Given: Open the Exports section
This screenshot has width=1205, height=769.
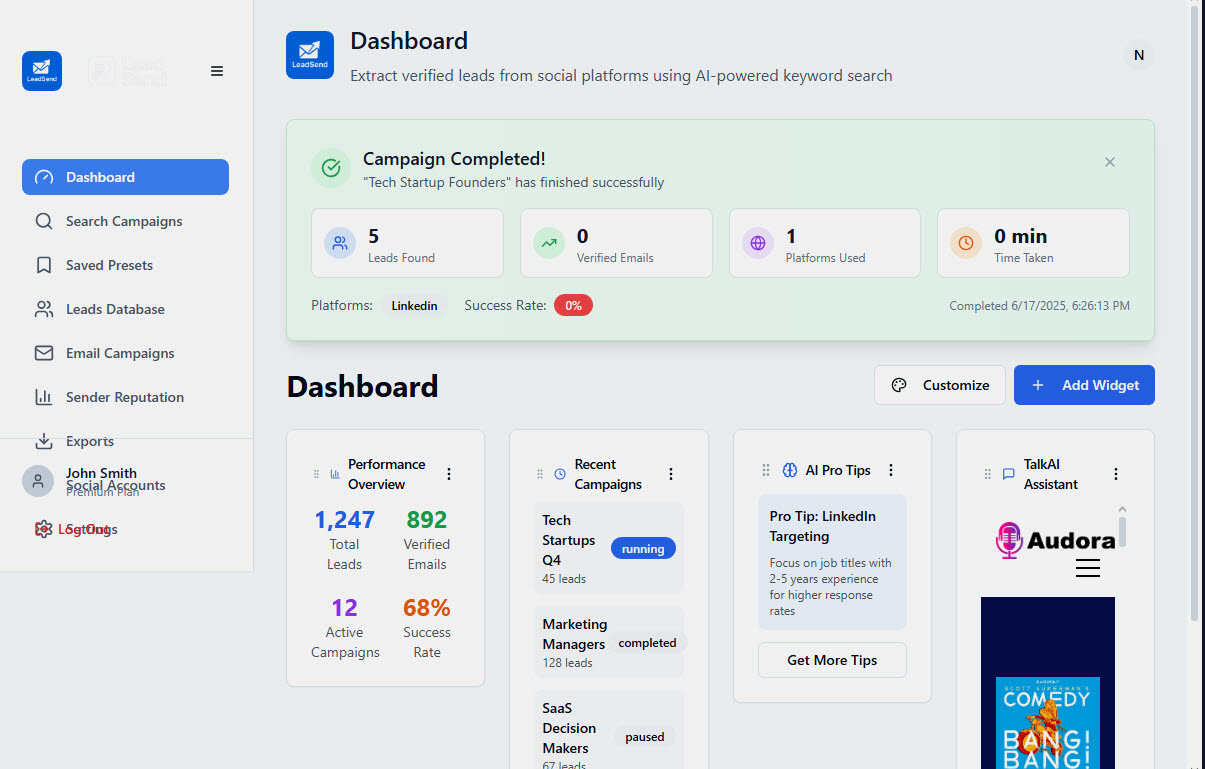Looking at the screenshot, I should (125, 441).
